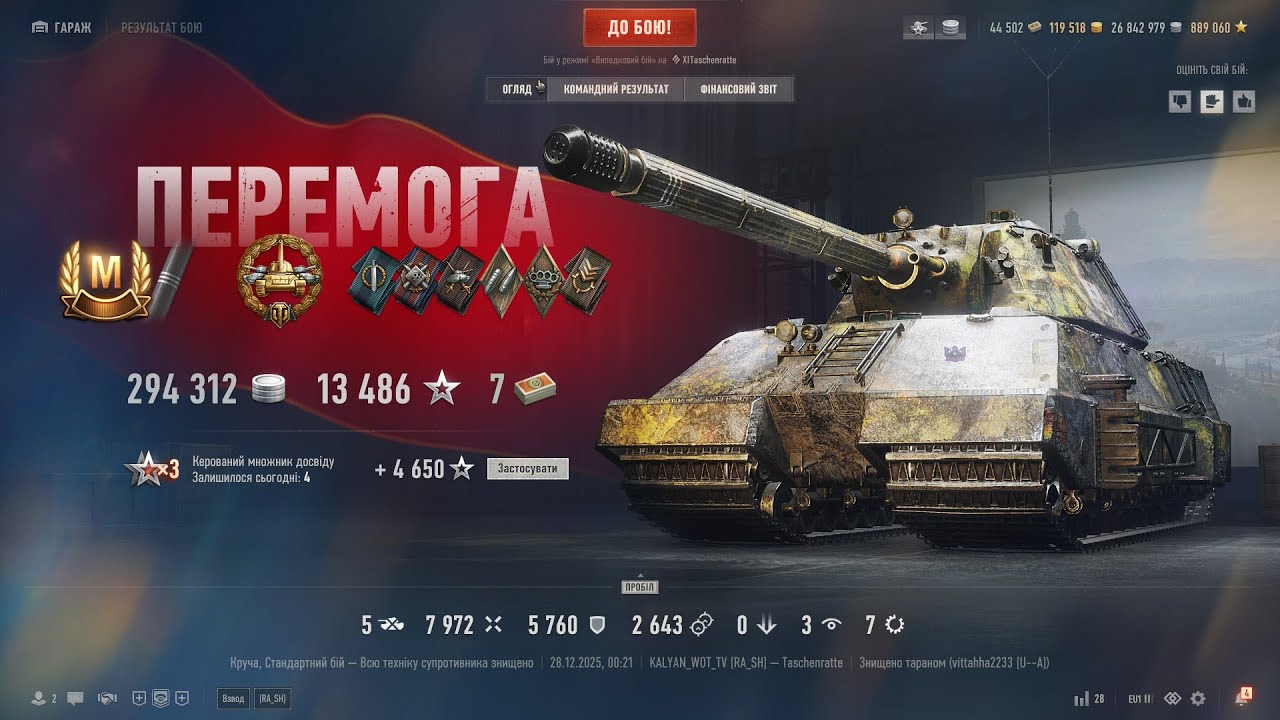Open the ГАРАЖ navigation menu
This screenshot has height=720, width=1280.
click(62, 28)
